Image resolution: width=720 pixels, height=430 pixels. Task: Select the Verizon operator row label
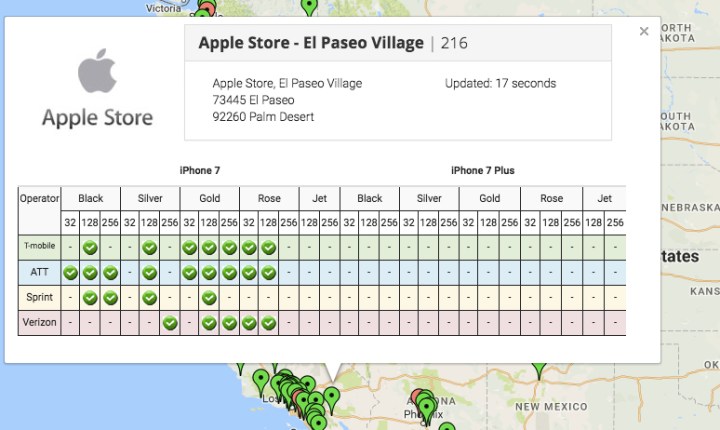pyautogui.click(x=39, y=322)
